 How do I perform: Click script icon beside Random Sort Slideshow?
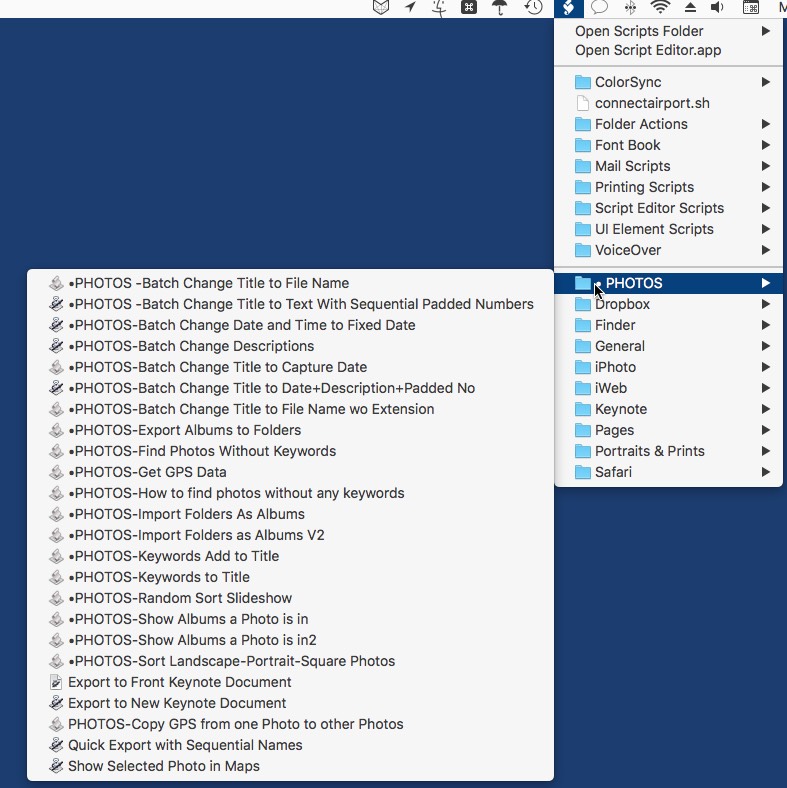[56, 598]
